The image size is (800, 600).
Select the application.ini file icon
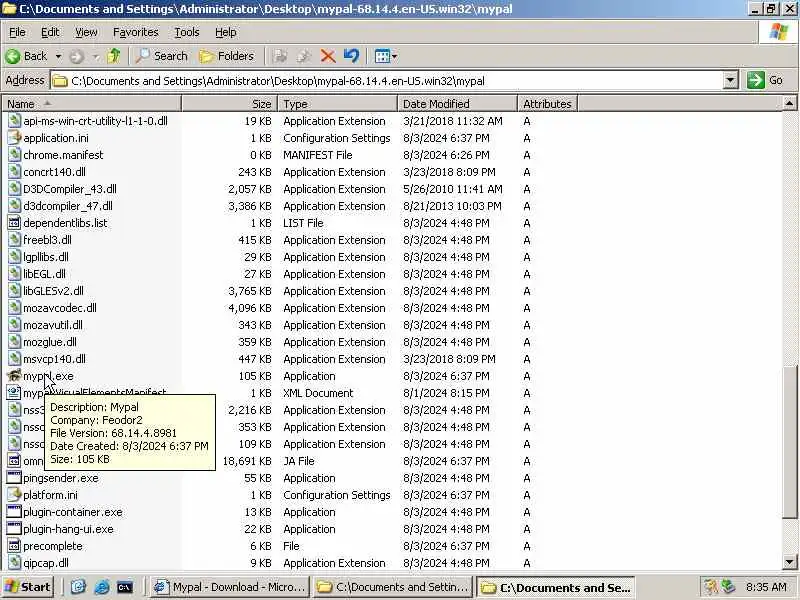pos(14,138)
